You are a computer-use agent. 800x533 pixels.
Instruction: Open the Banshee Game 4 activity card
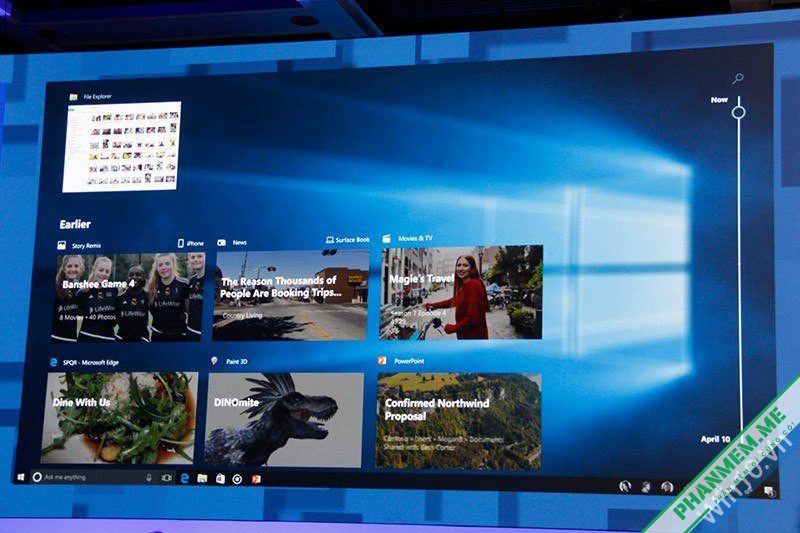128,297
